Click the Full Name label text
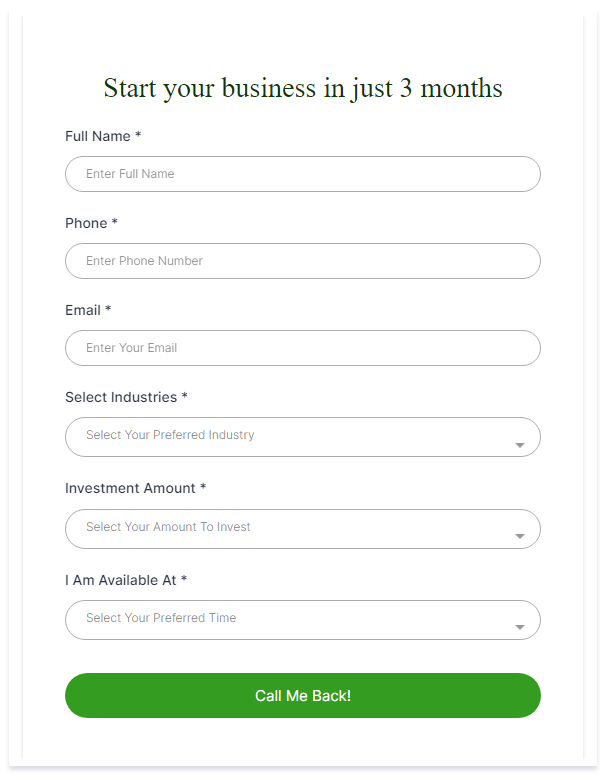Screen dimensions: 609x780 point(98,136)
